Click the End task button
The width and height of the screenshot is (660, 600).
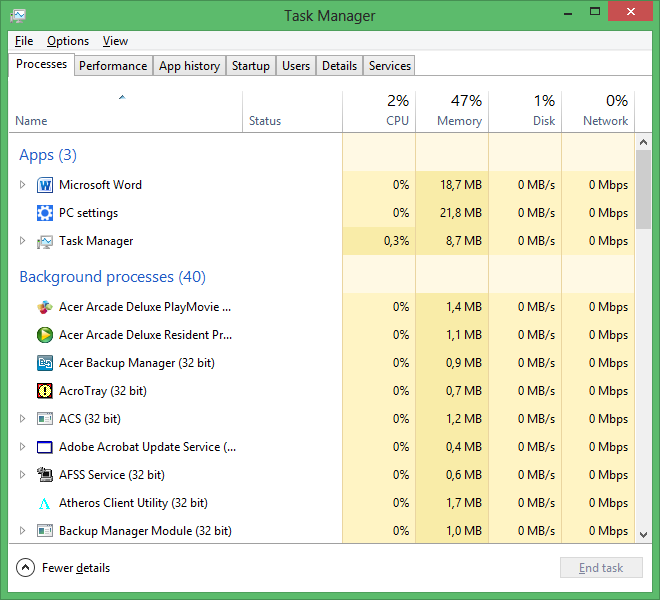click(x=601, y=568)
